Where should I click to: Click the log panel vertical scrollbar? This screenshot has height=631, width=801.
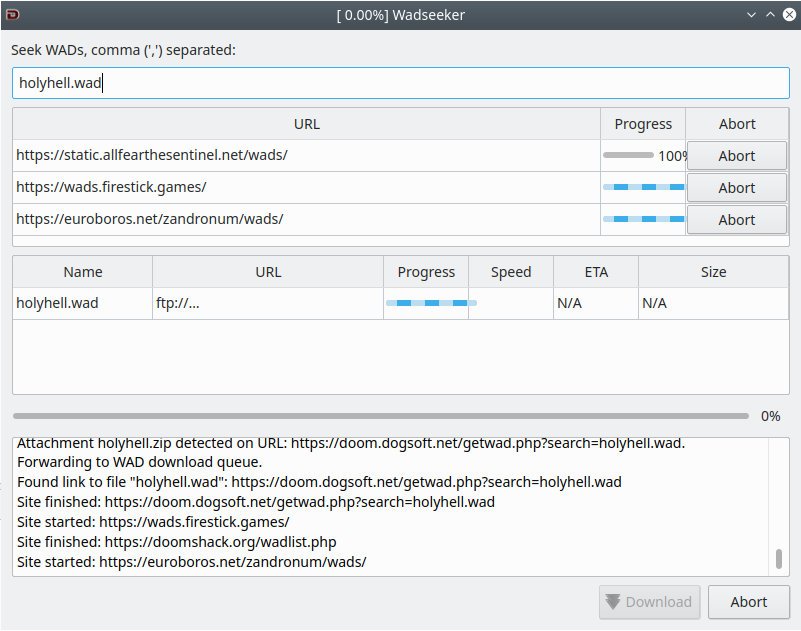779,558
